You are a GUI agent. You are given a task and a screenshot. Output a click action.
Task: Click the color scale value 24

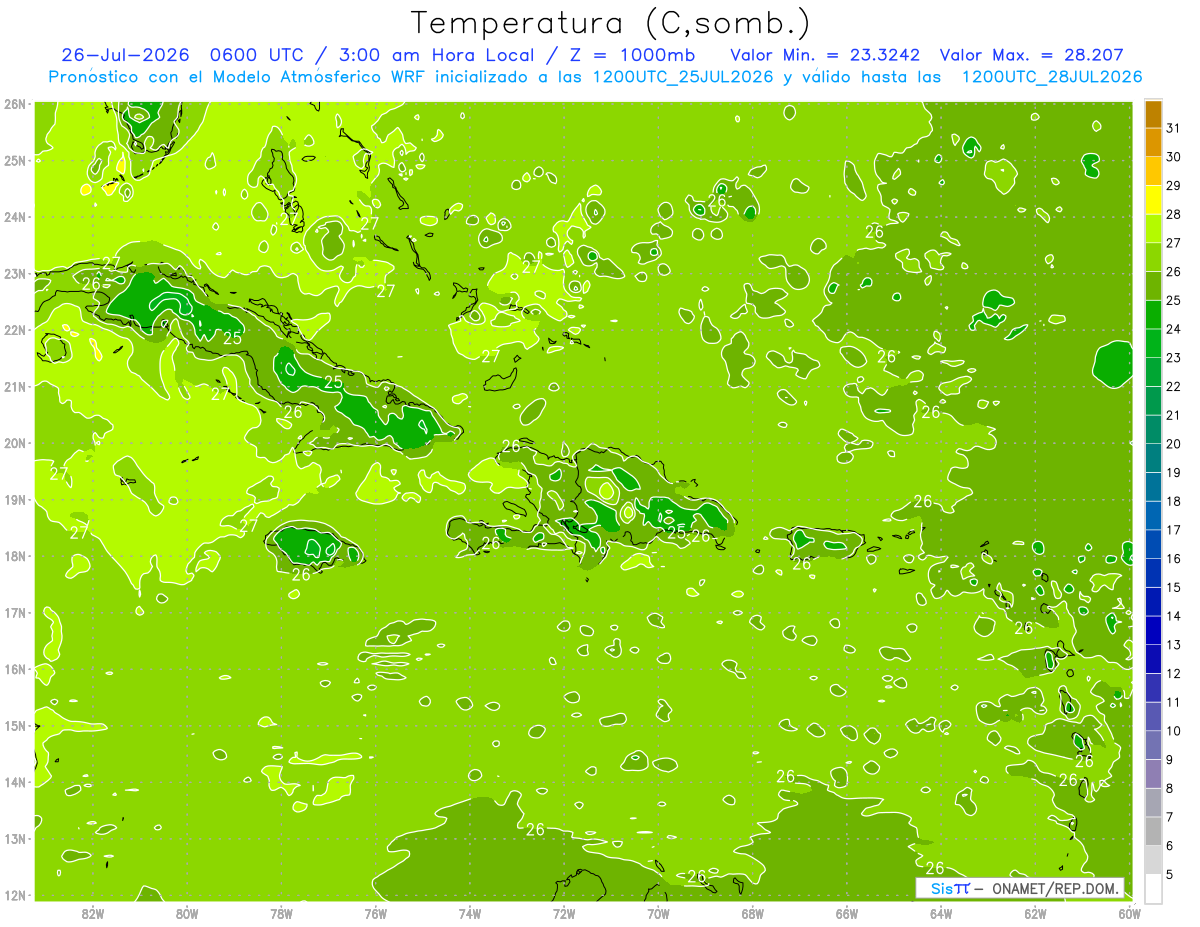point(1174,329)
